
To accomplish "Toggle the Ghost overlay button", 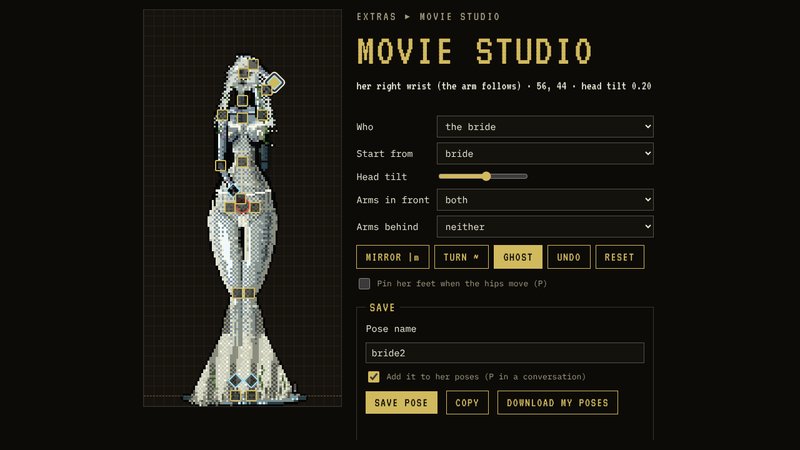I will pos(518,257).
